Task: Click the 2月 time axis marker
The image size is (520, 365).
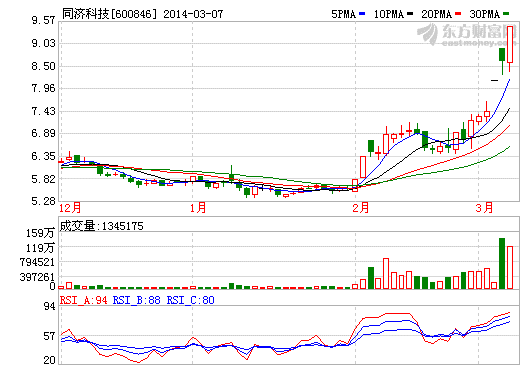Action: [x=361, y=208]
